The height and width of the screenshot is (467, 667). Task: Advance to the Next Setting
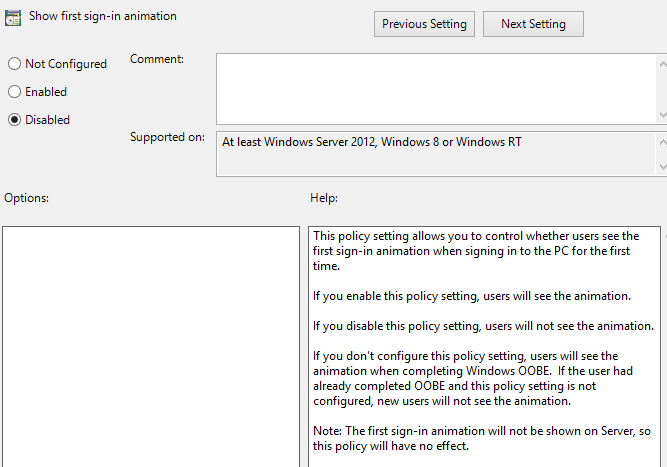click(533, 24)
